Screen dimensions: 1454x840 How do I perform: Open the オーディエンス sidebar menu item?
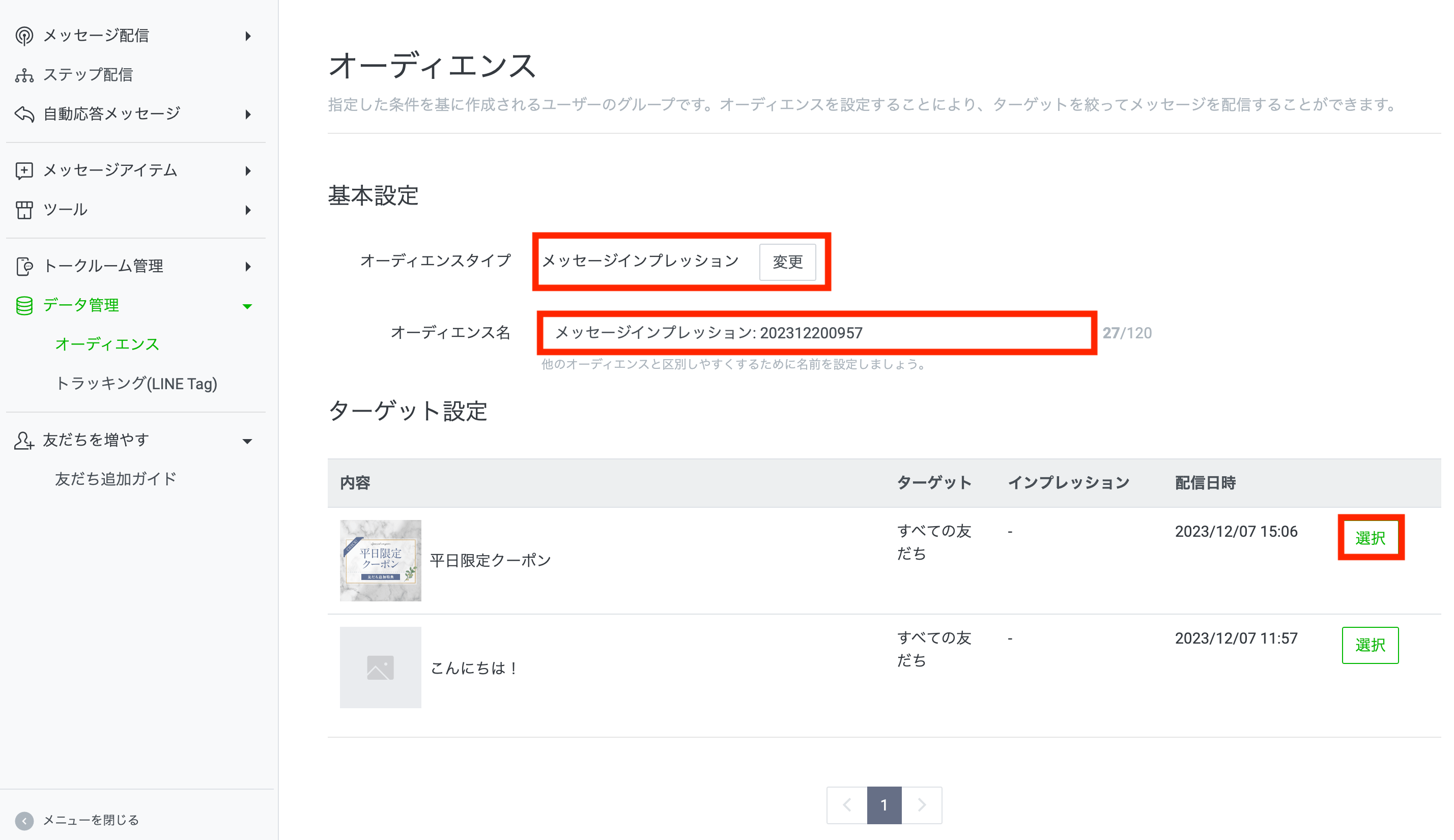[107, 344]
